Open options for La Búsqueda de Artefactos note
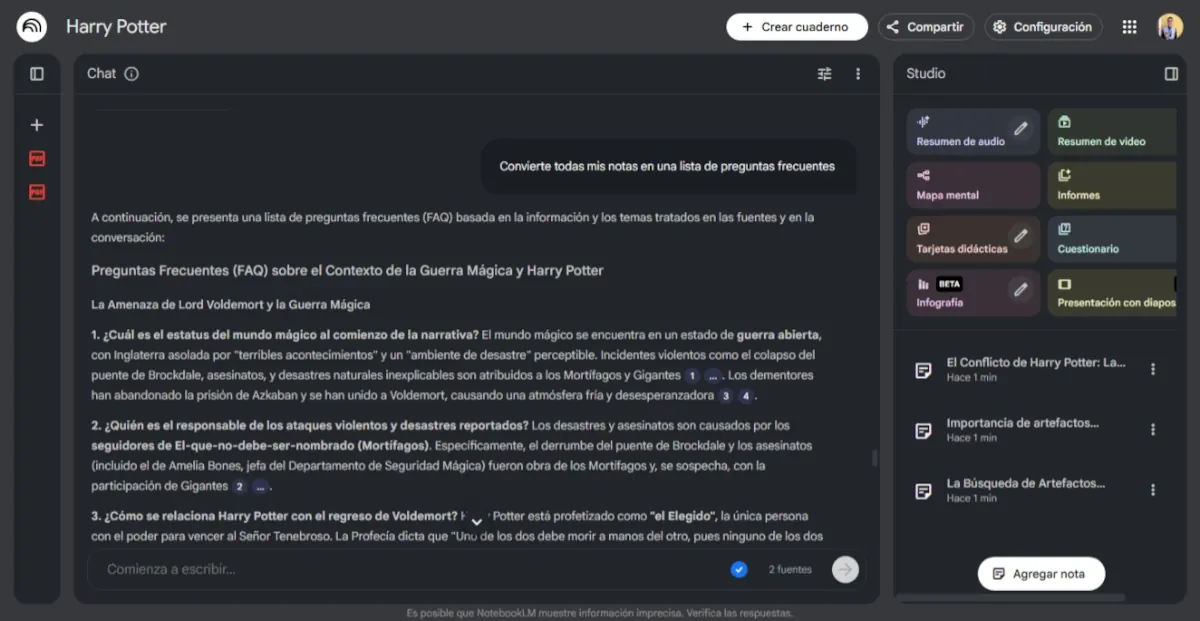This screenshot has height=621, width=1200. click(1152, 490)
